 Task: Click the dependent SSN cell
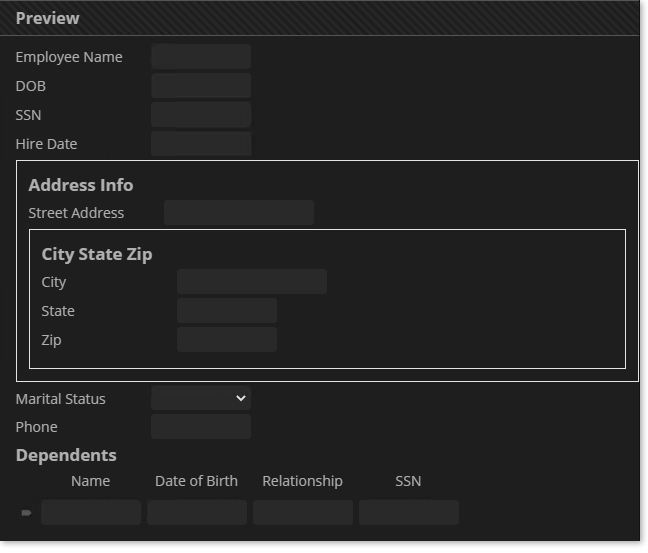pos(409,513)
